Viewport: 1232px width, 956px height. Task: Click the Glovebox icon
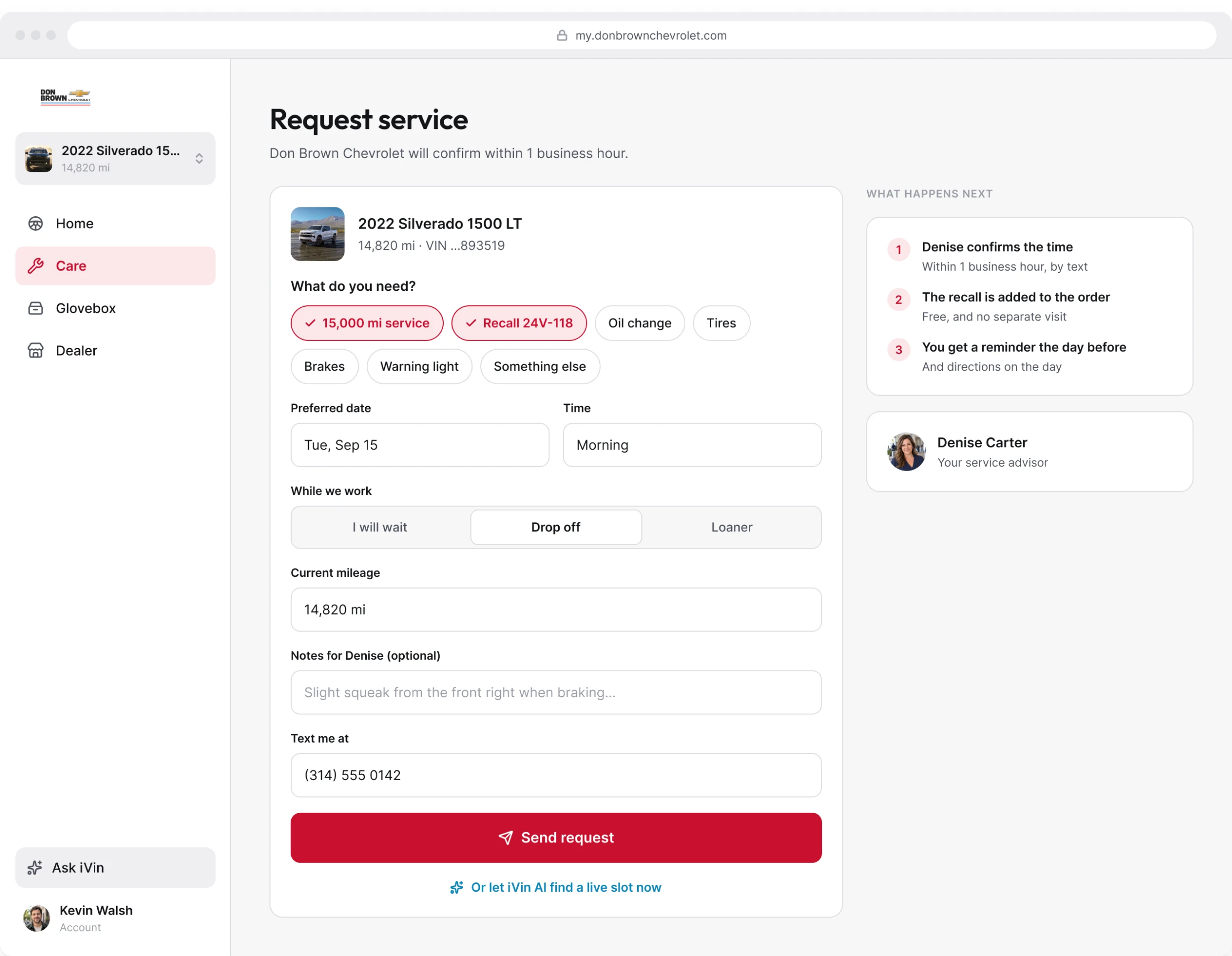[x=36, y=308]
